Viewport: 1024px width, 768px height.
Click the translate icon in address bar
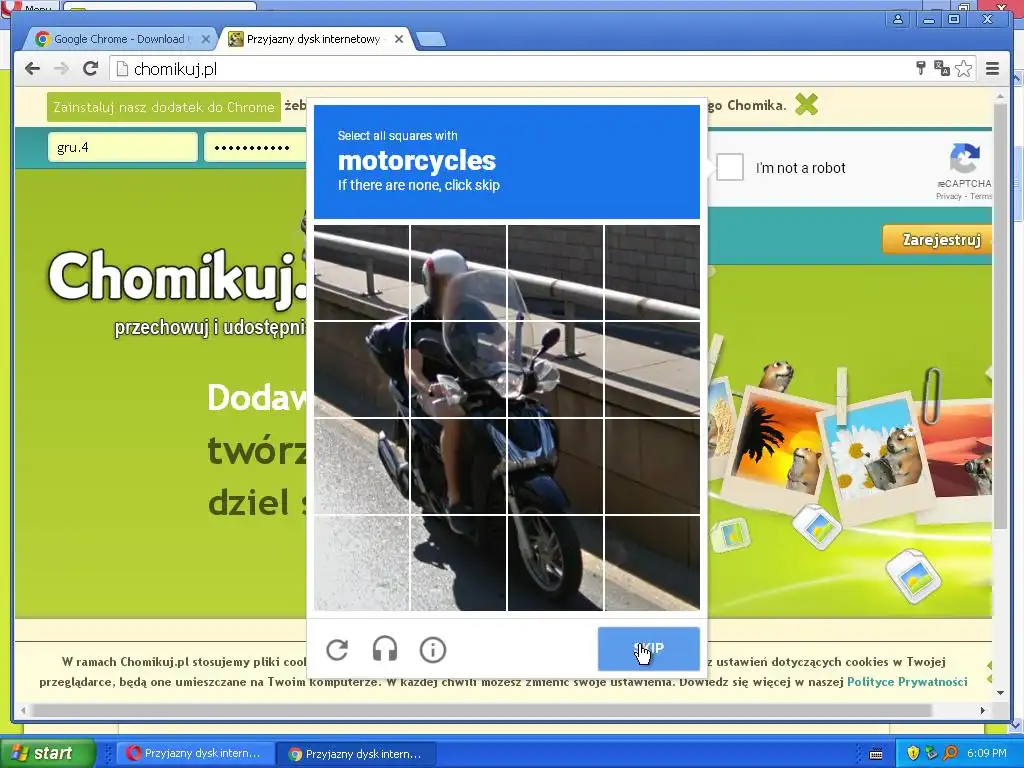pyautogui.click(x=942, y=68)
